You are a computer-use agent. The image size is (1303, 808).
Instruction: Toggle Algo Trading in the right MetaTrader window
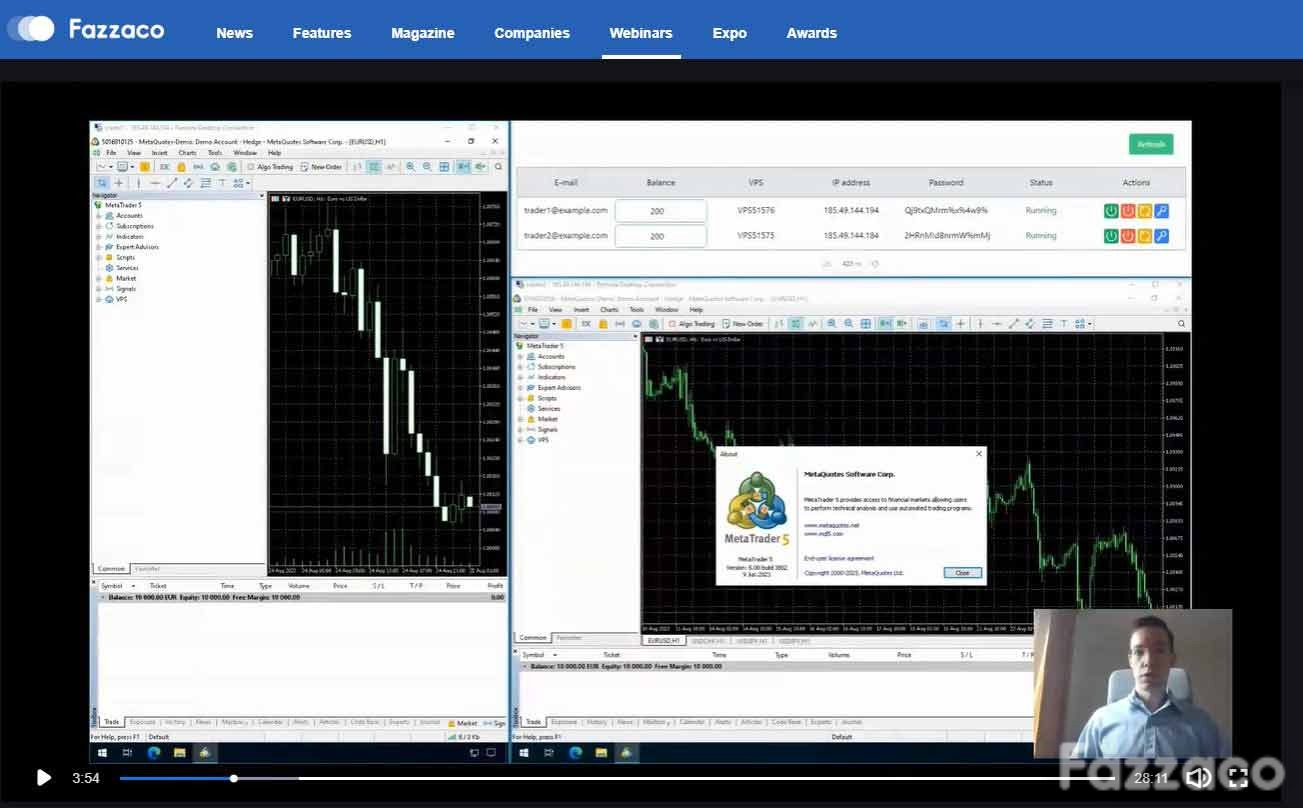[x=692, y=324]
